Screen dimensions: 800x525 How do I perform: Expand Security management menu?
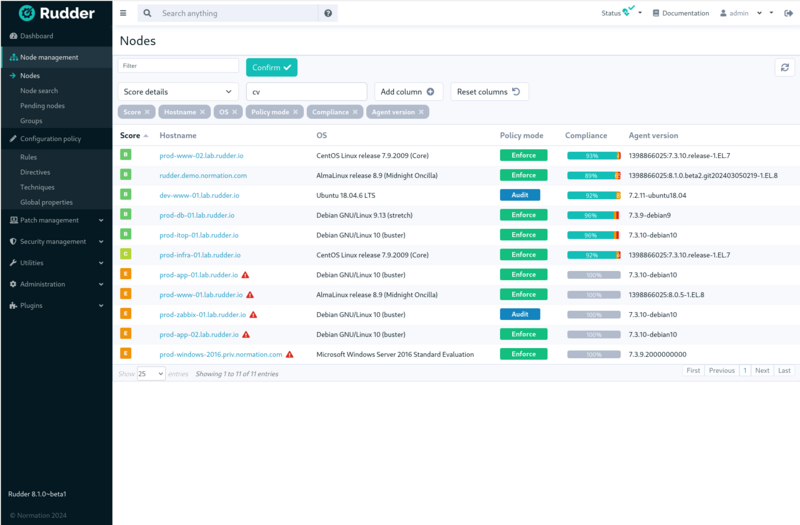click(56, 242)
